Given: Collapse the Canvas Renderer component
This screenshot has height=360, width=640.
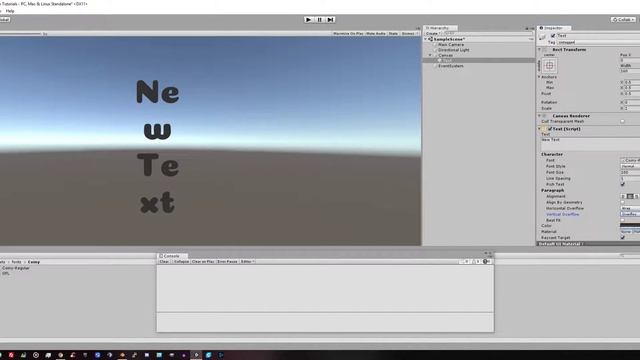Looking at the screenshot, I should 540,116.
